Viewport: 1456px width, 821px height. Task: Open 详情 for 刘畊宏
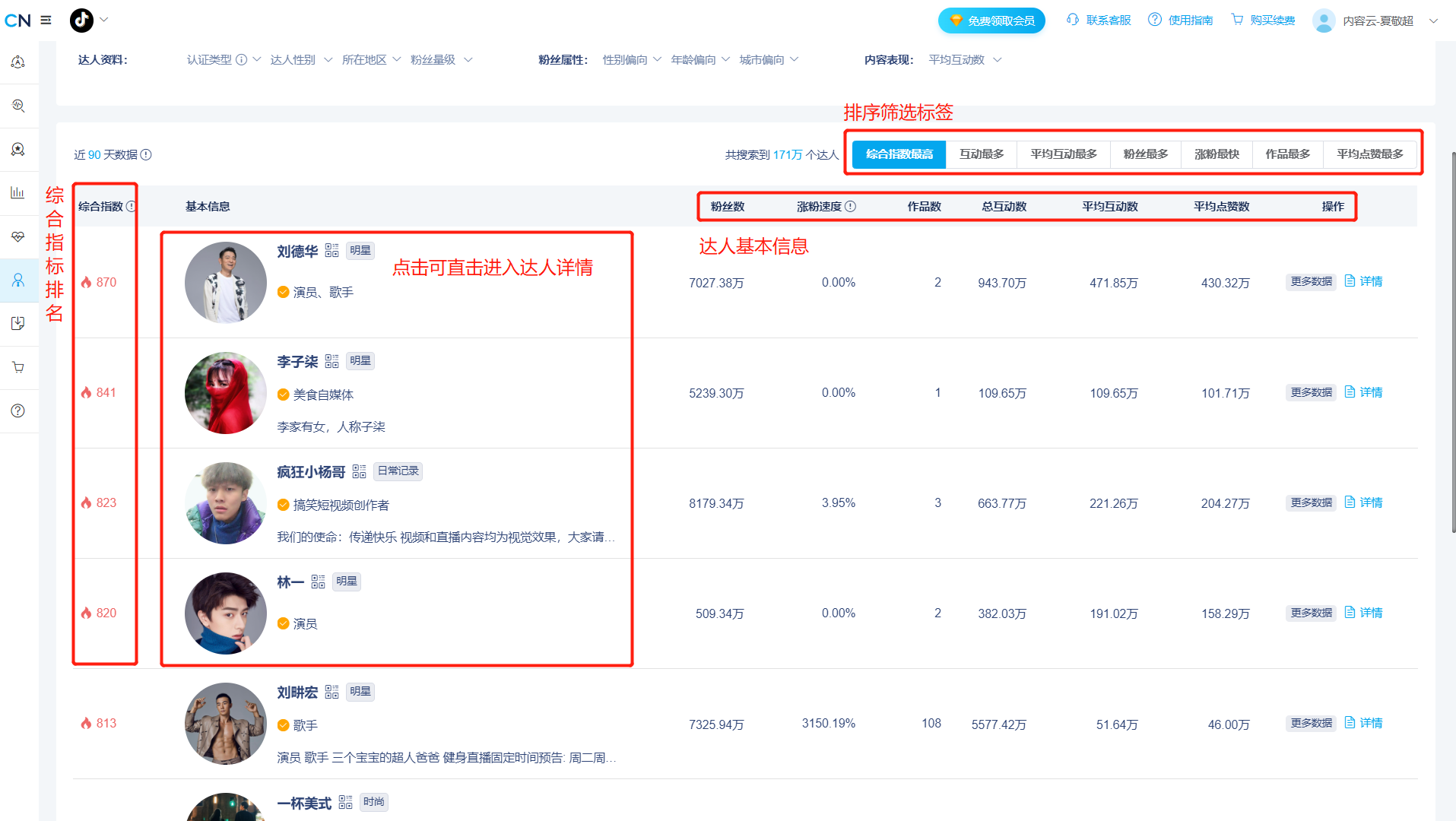[x=1363, y=723]
